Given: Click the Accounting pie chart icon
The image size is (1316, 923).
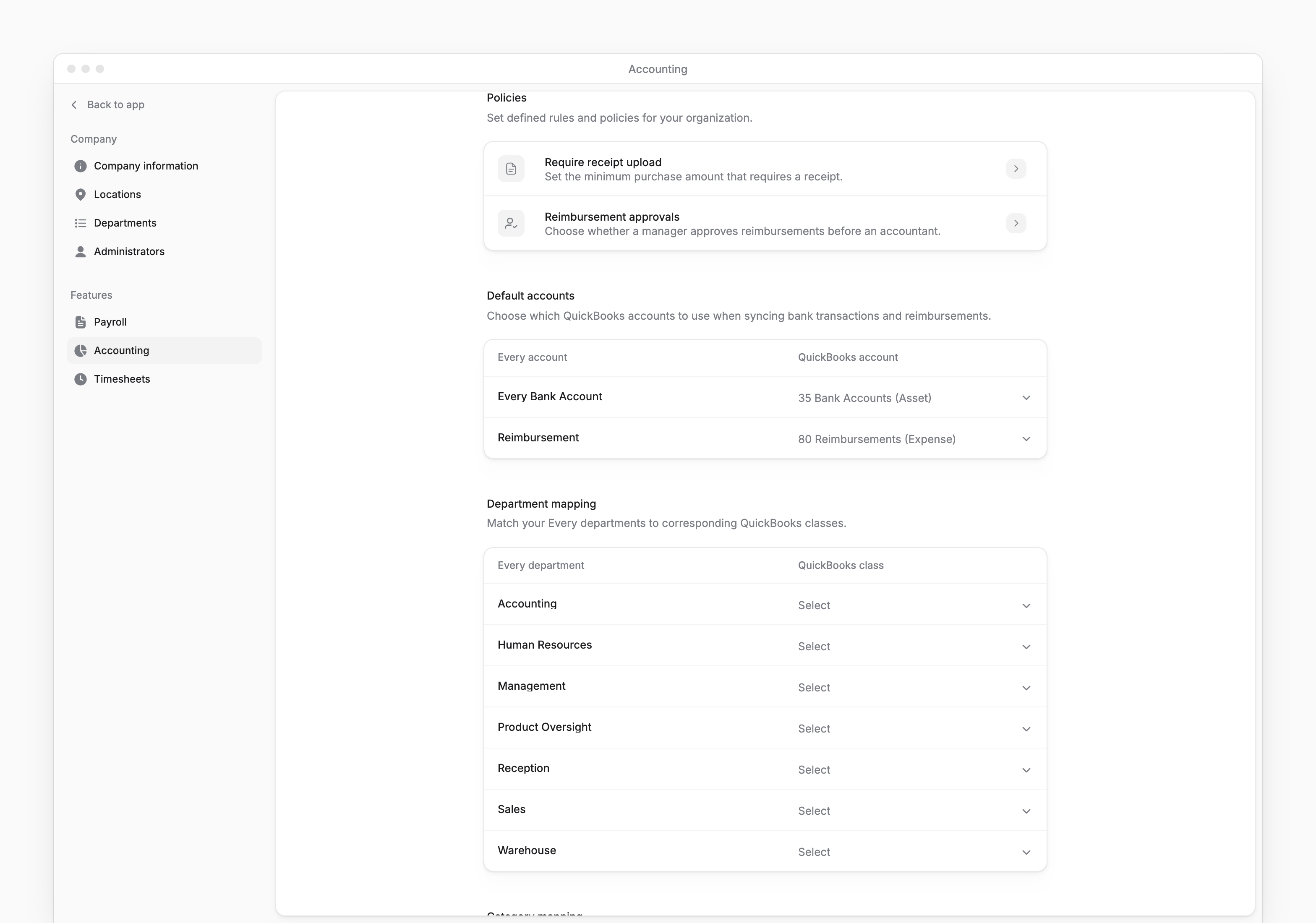Looking at the screenshot, I should (x=81, y=351).
